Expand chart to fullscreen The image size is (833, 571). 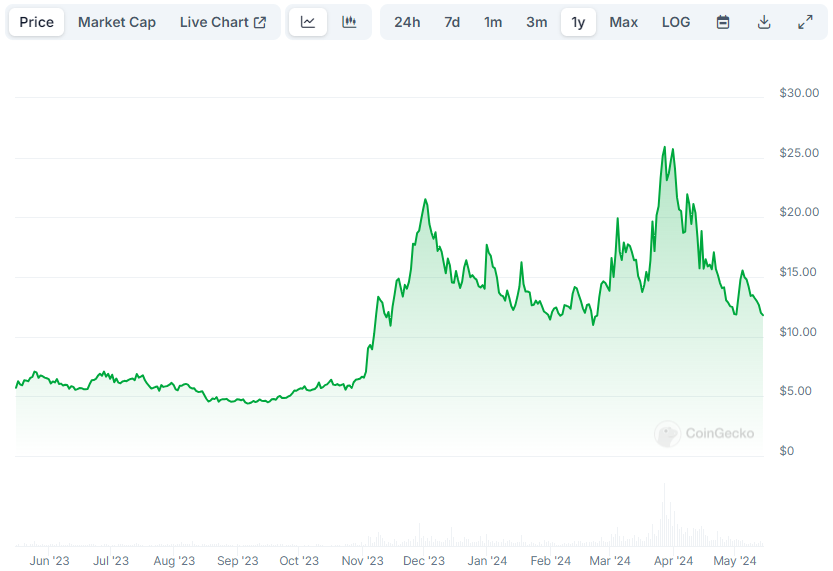point(805,22)
